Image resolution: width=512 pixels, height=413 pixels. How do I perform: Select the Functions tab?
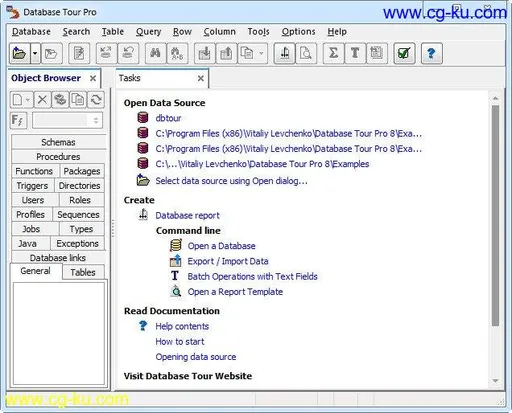point(34,171)
